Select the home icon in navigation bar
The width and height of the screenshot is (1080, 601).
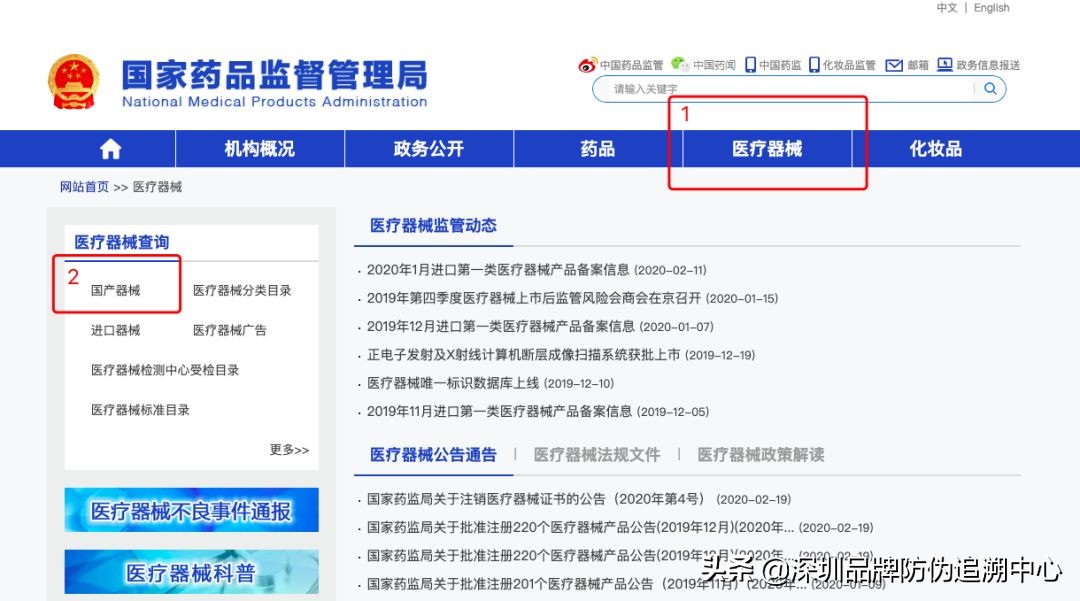coord(110,148)
